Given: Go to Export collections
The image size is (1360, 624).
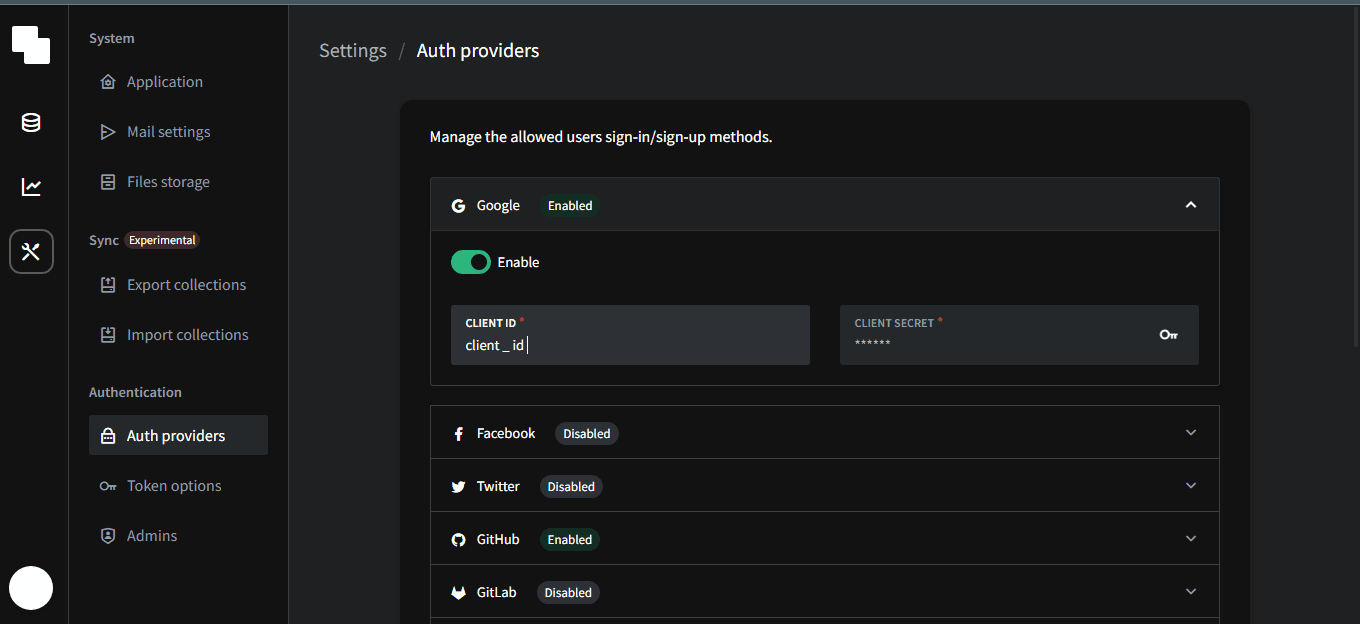Looking at the screenshot, I should pyautogui.click(x=178, y=285).
